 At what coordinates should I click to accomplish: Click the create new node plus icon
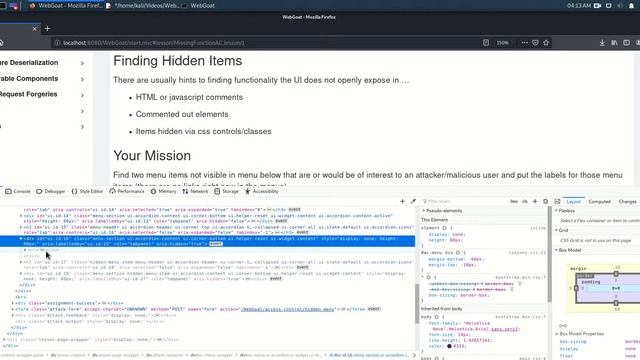402,201
